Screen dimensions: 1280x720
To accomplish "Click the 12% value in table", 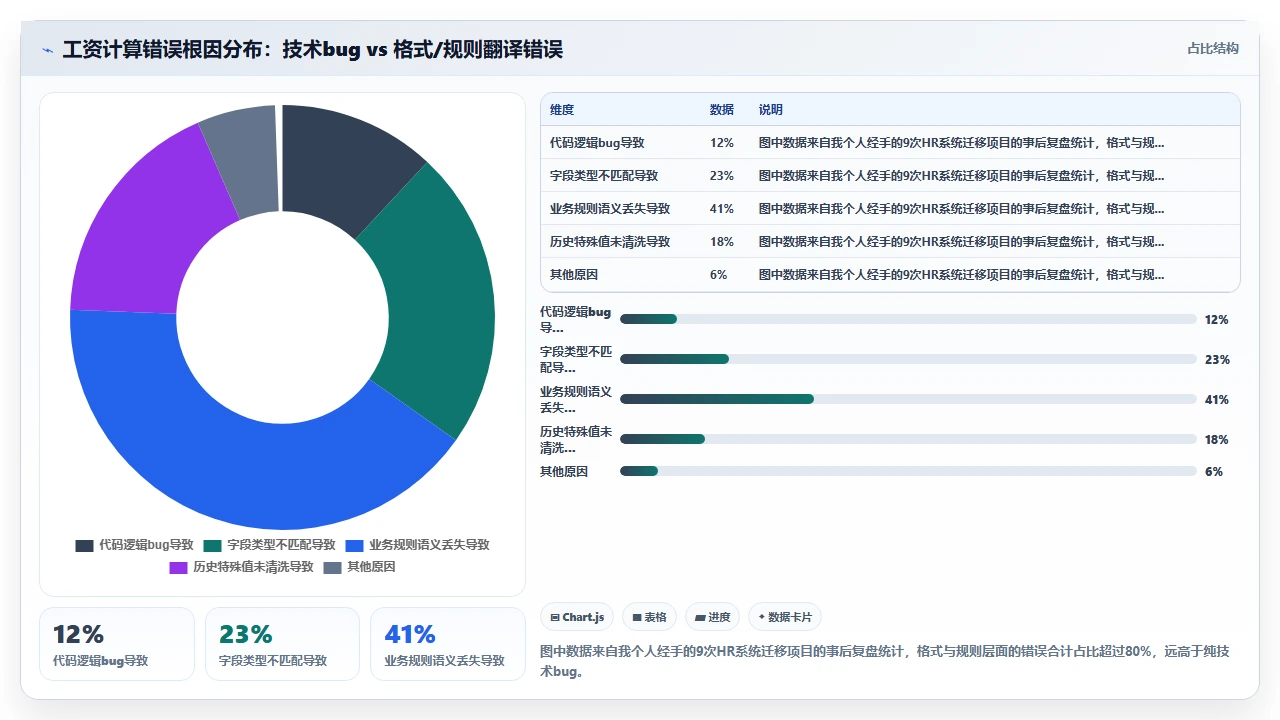I will click(x=722, y=143).
